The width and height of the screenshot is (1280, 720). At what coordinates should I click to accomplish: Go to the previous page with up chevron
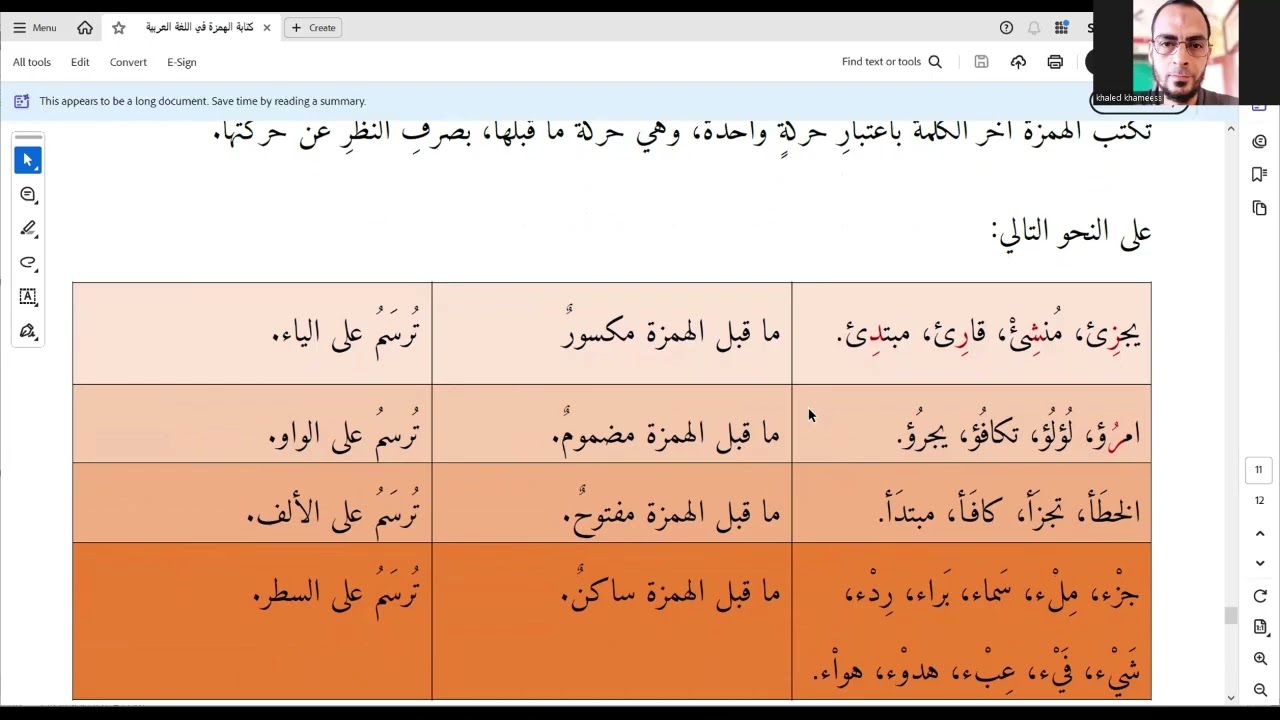tap(1260, 533)
